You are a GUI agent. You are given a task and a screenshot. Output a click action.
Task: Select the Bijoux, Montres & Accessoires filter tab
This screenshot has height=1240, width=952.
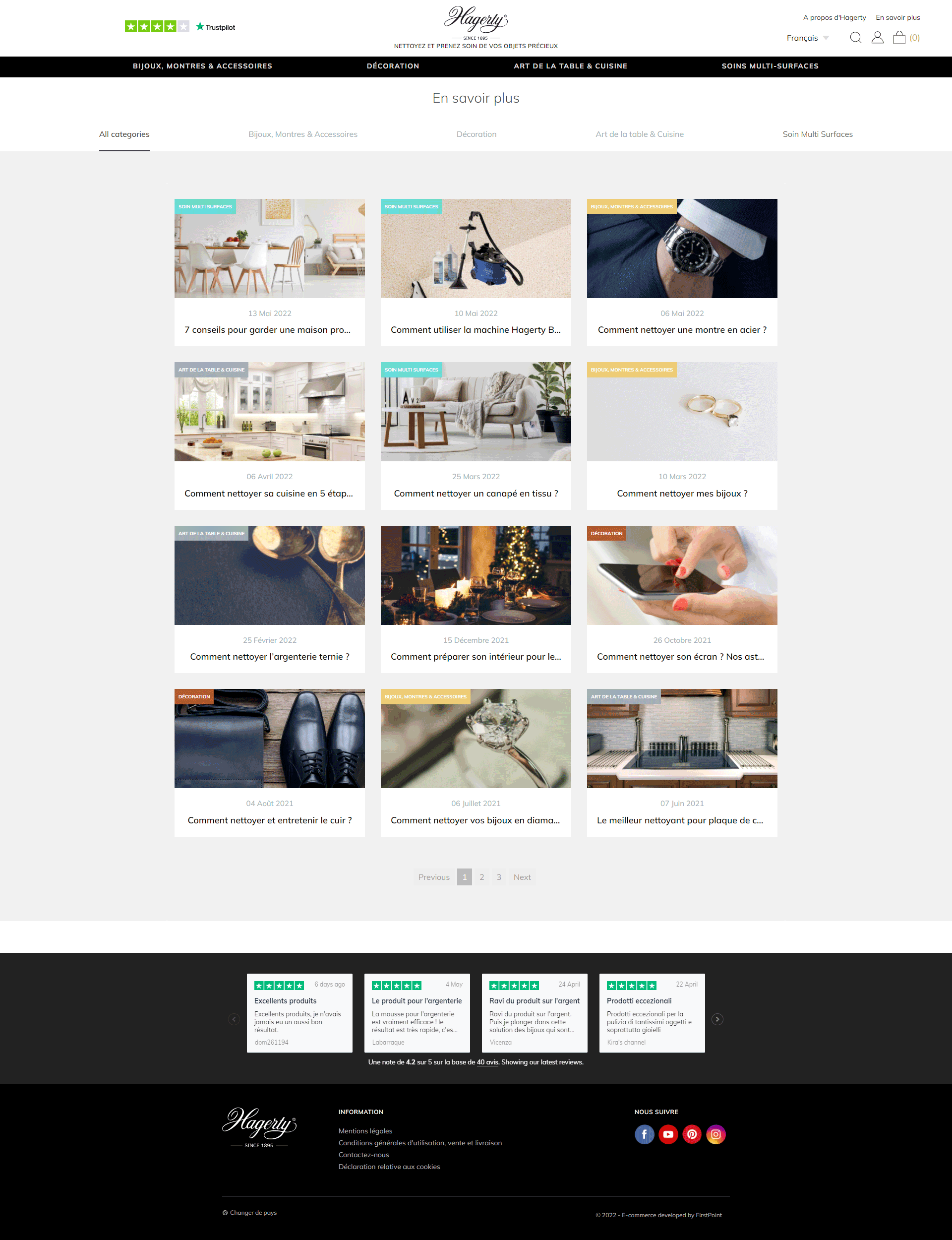click(302, 134)
